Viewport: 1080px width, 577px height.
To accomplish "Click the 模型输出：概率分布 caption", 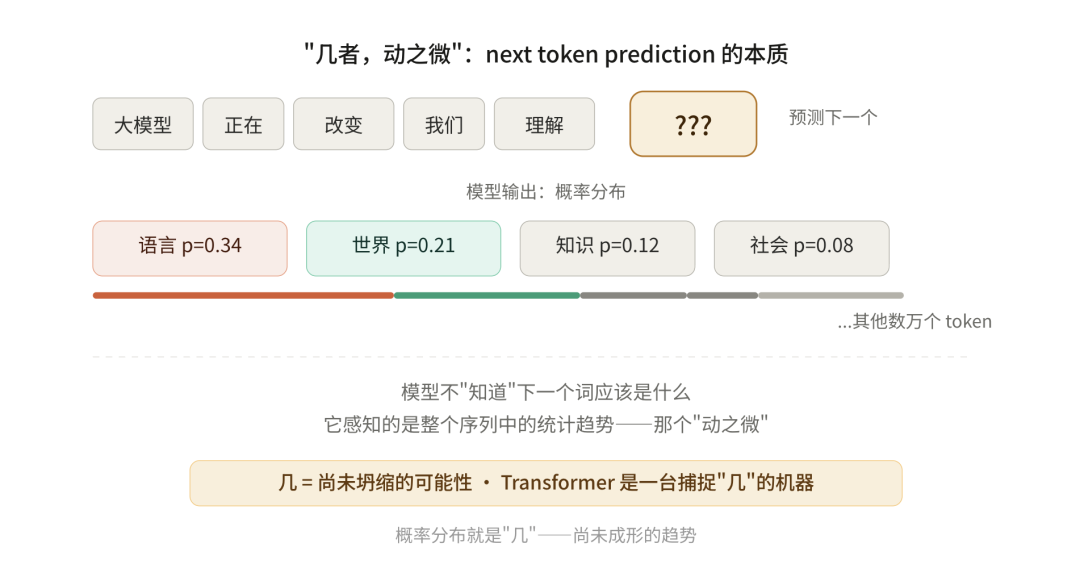I will (x=546, y=192).
